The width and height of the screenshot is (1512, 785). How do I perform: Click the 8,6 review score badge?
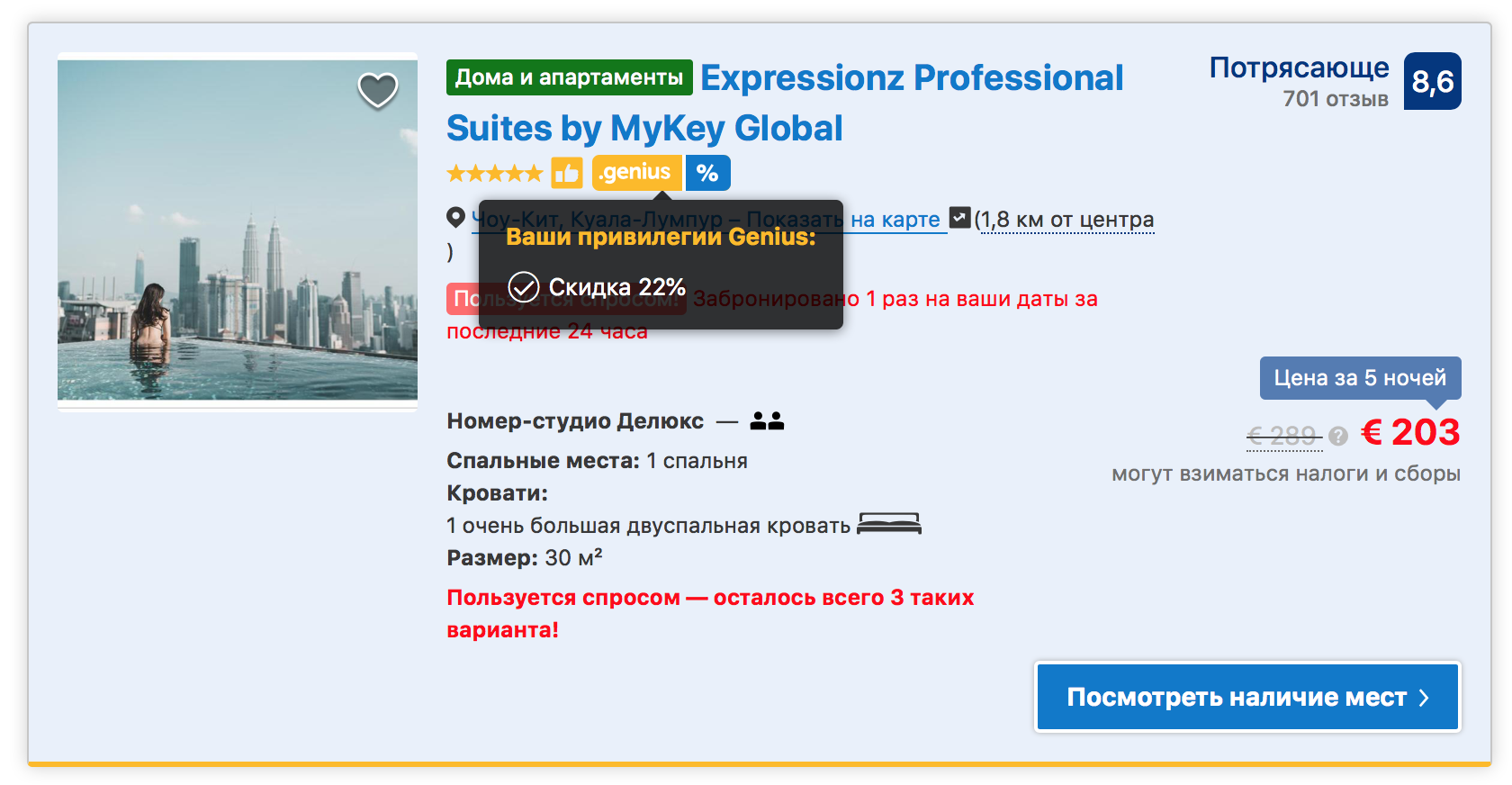[1433, 81]
